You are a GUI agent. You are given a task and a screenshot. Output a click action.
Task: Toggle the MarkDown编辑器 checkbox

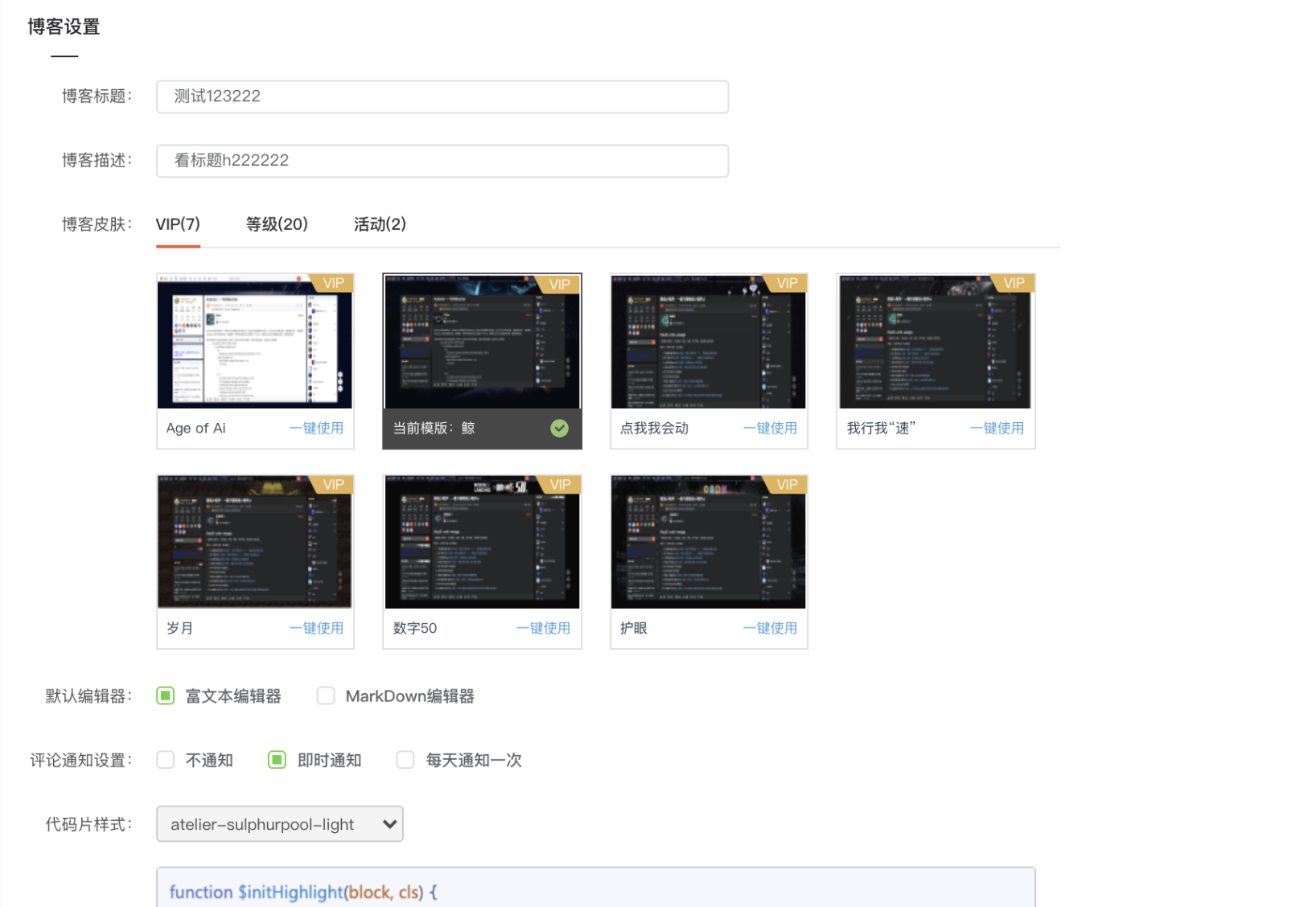point(325,696)
